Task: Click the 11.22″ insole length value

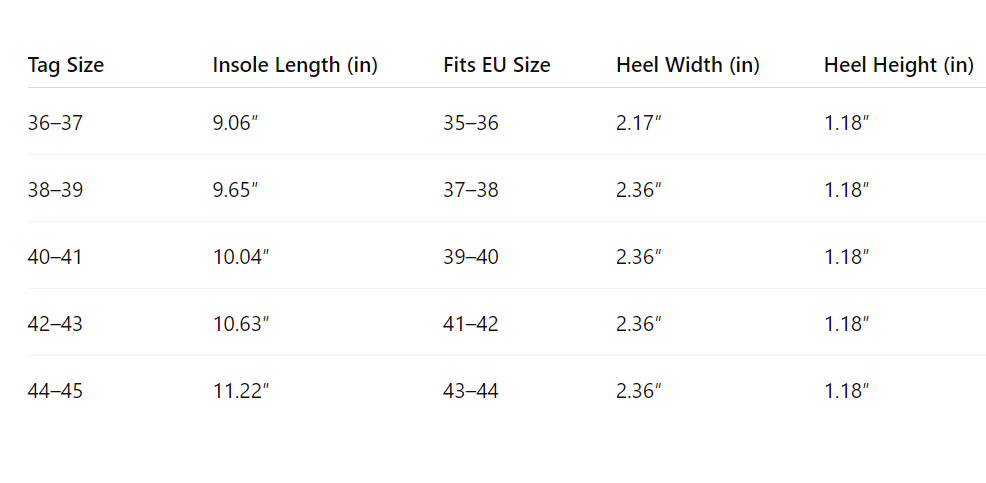Action: pyautogui.click(x=241, y=391)
